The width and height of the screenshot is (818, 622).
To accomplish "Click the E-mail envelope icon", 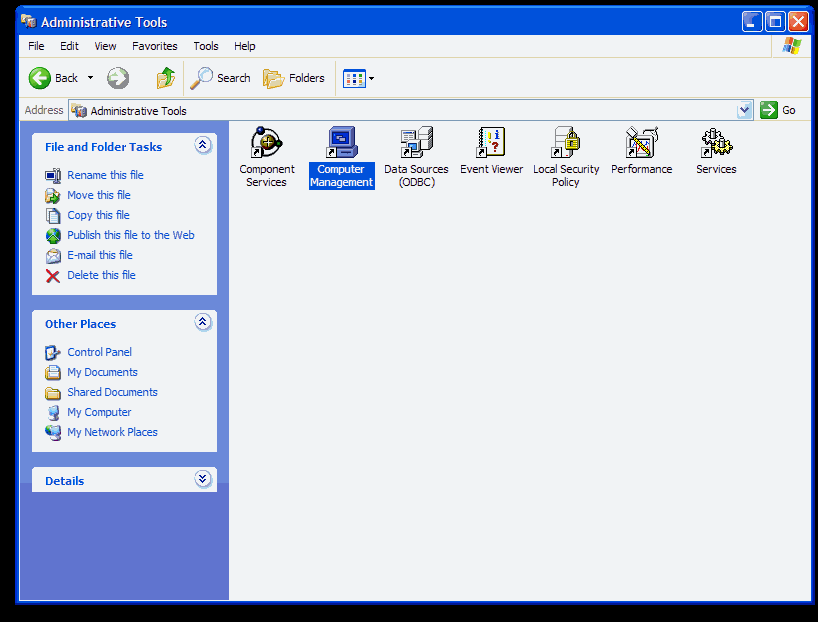I will pyautogui.click(x=53, y=256).
